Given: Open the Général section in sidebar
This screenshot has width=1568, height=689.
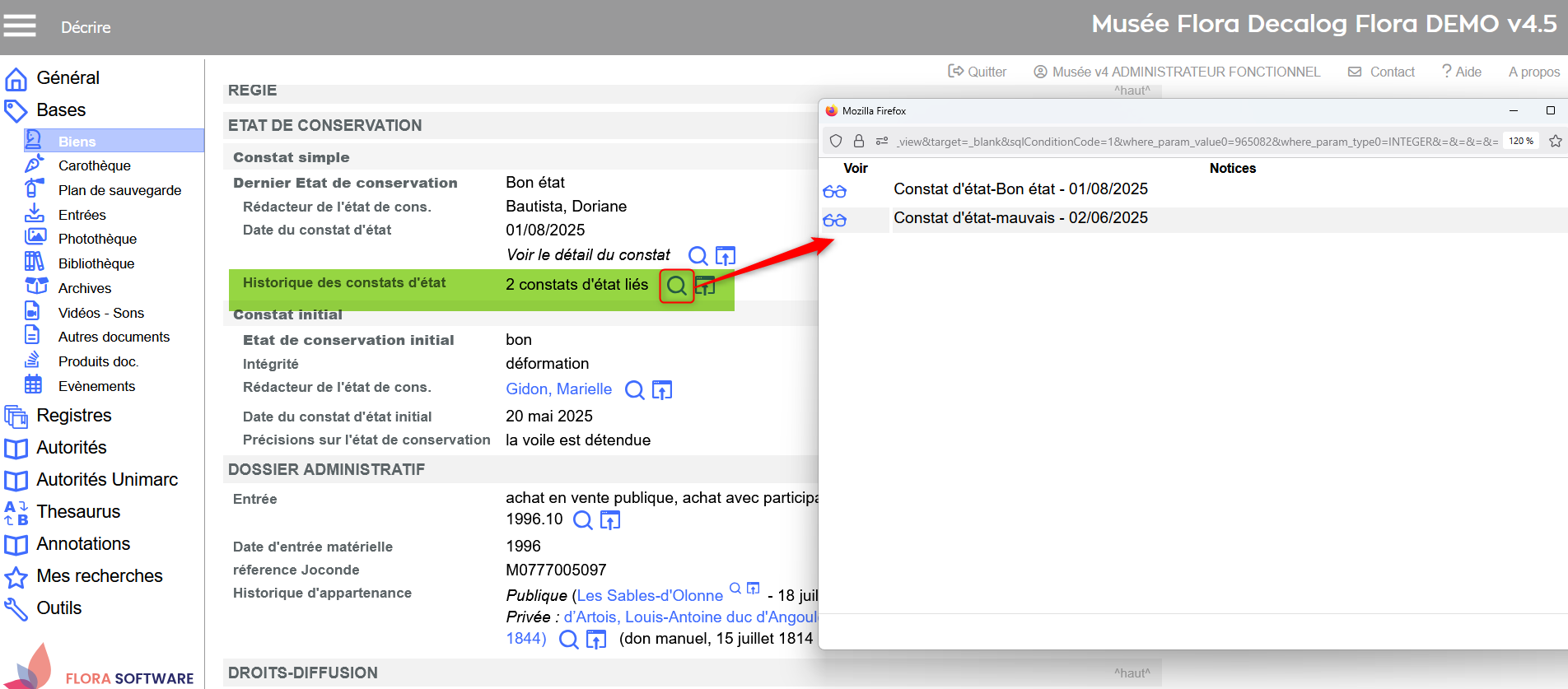Looking at the screenshot, I should (x=68, y=78).
